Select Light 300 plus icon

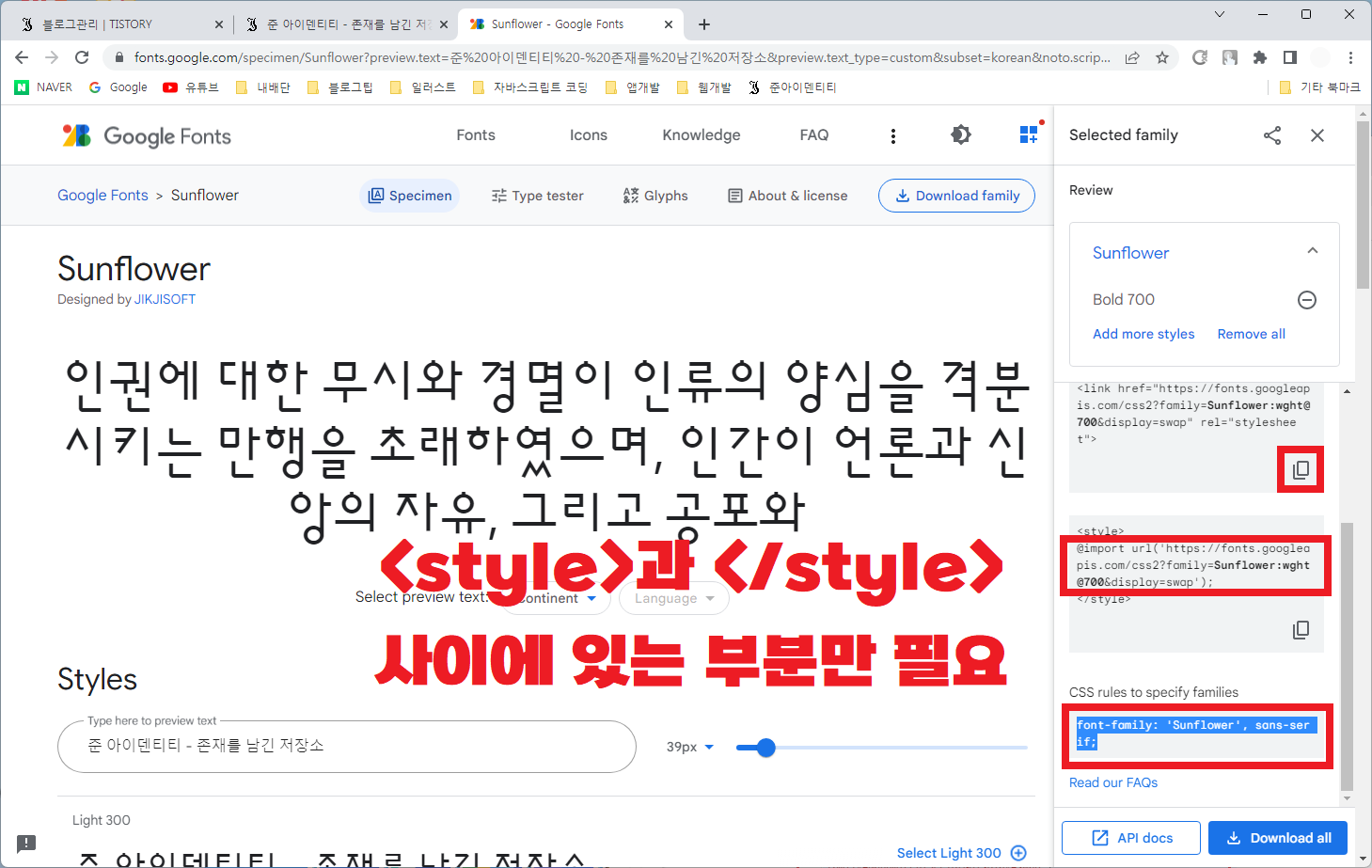point(1018,853)
